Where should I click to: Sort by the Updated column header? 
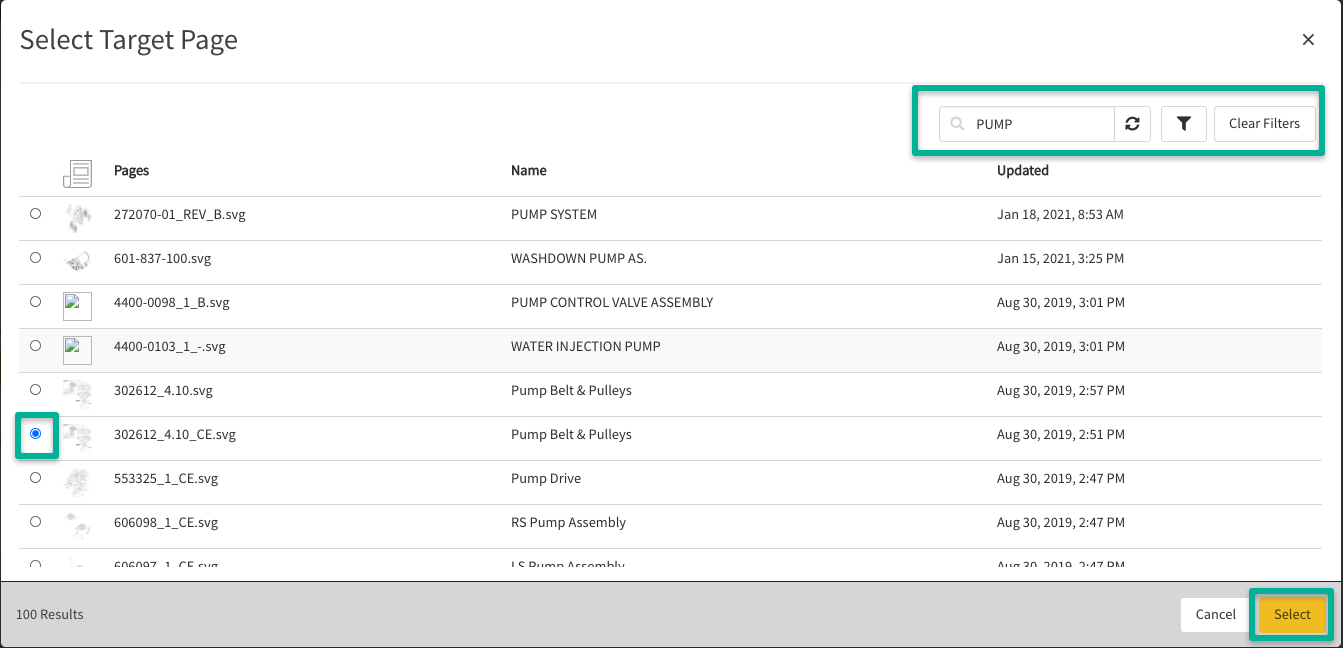1022,171
